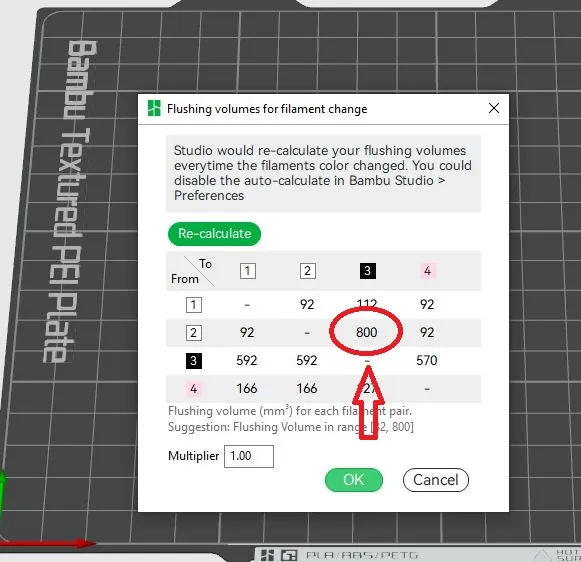This screenshot has height=562, width=581.
Task: Edit flushing volume from filament 3 to 2
Action: [x=307, y=360]
